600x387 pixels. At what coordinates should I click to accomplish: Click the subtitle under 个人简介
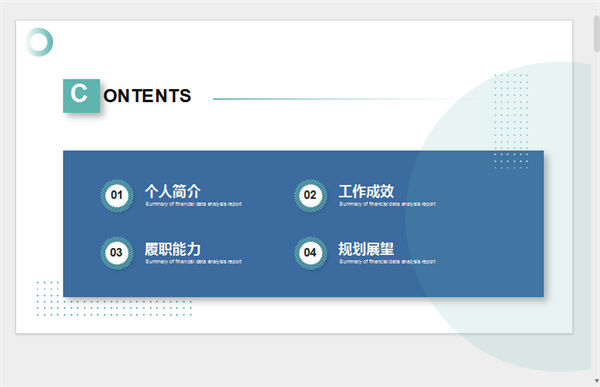coord(194,204)
